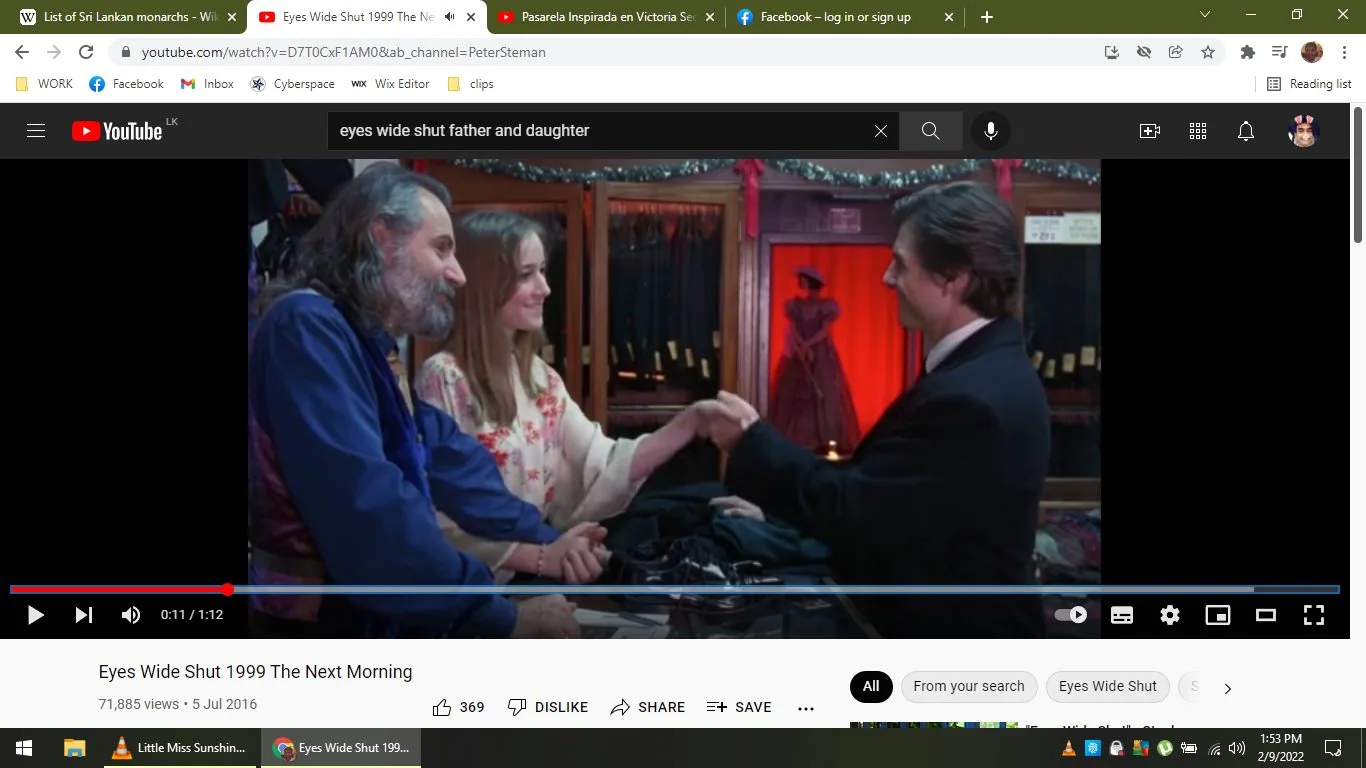Save the video to a playlist
Viewport: 1366px width, 768px height.
[x=739, y=707]
